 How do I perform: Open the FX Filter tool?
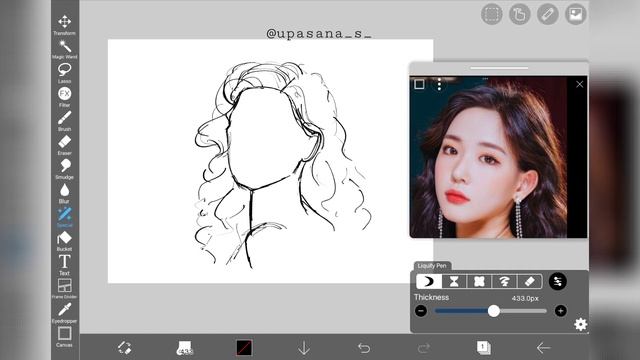click(64, 97)
